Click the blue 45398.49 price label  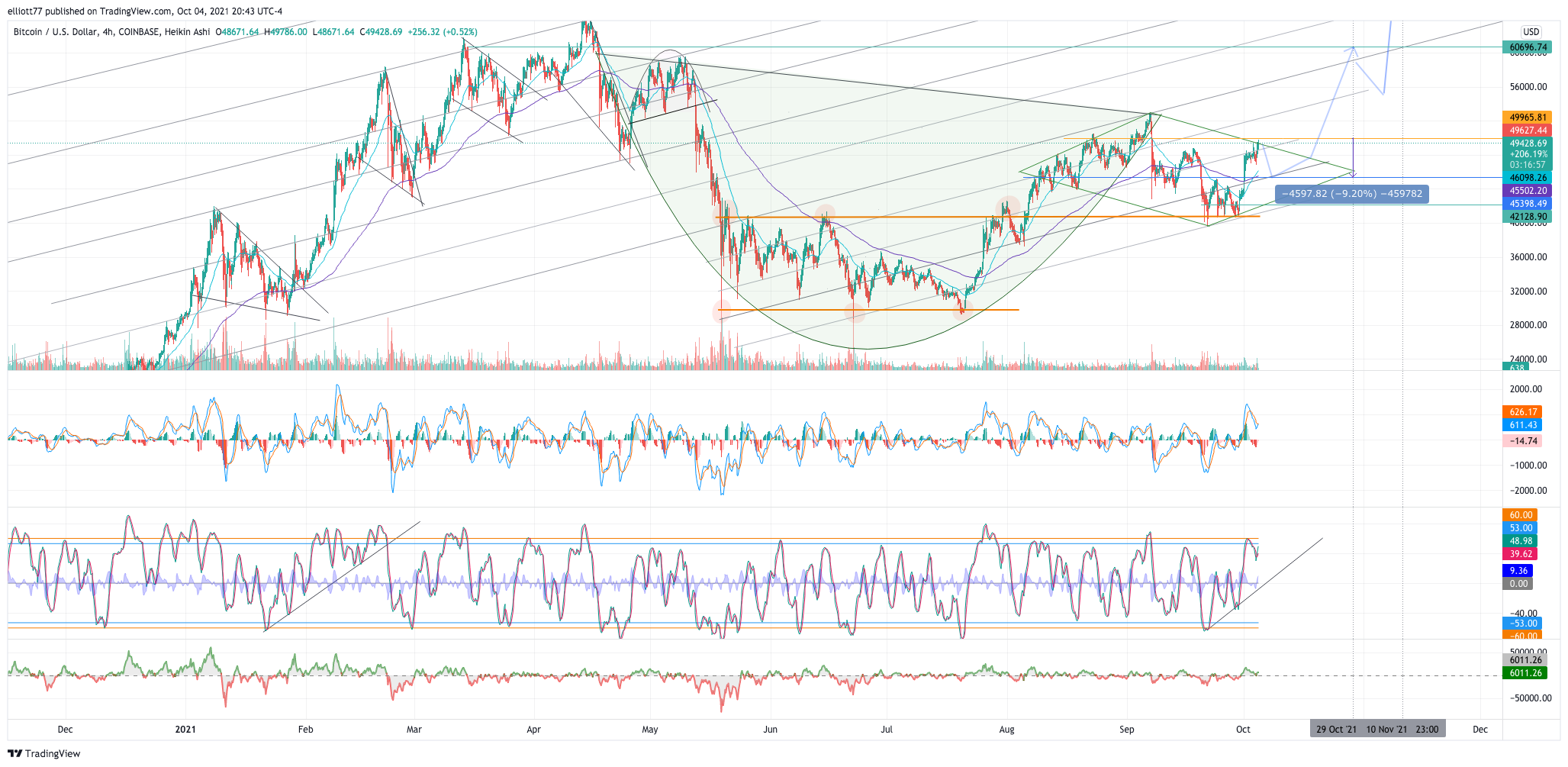(1528, 204)
